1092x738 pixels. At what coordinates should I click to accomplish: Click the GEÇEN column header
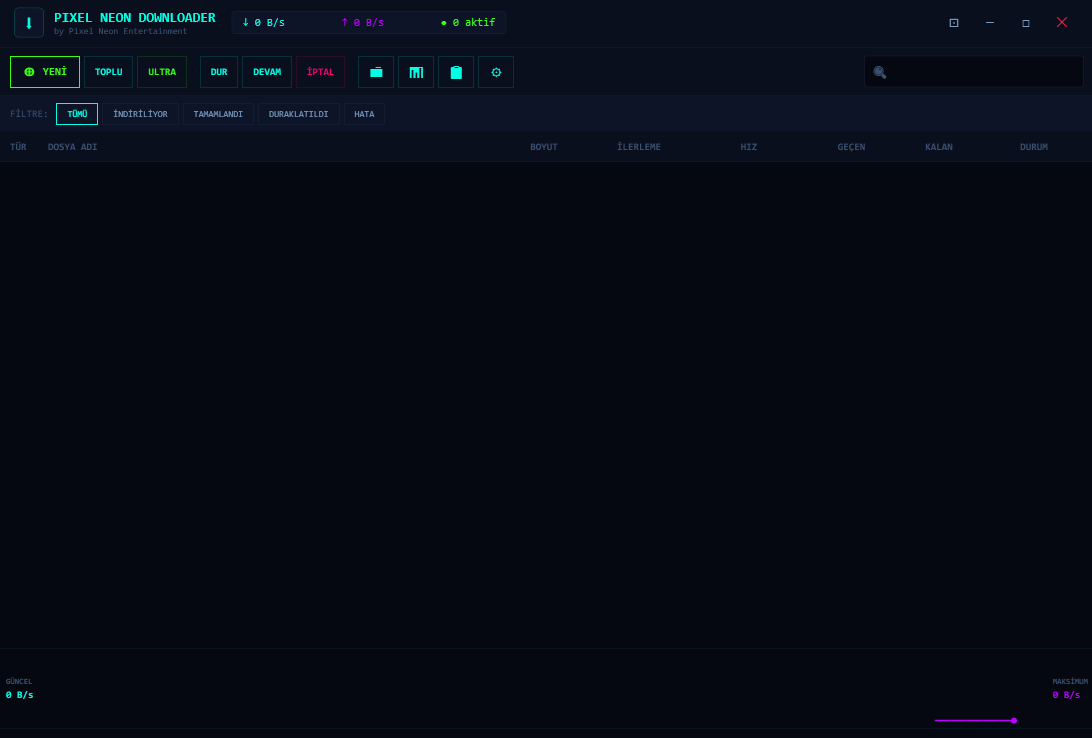[x=851, y=147]
